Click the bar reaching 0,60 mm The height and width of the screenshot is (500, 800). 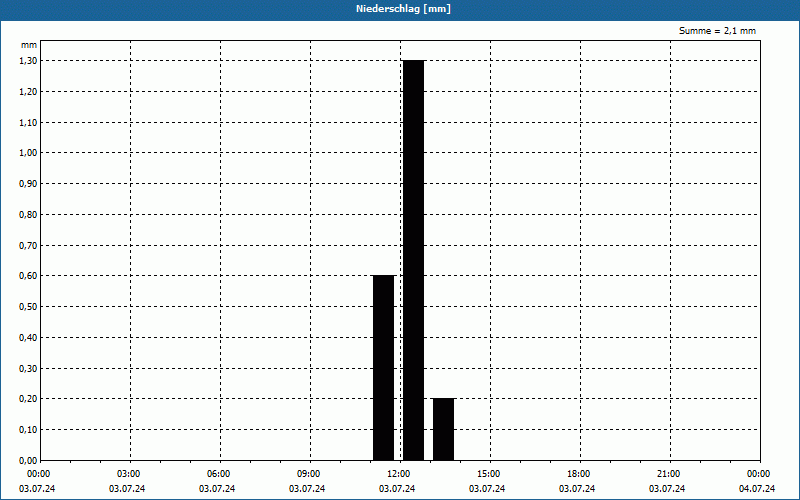click(x=384, y=368)
